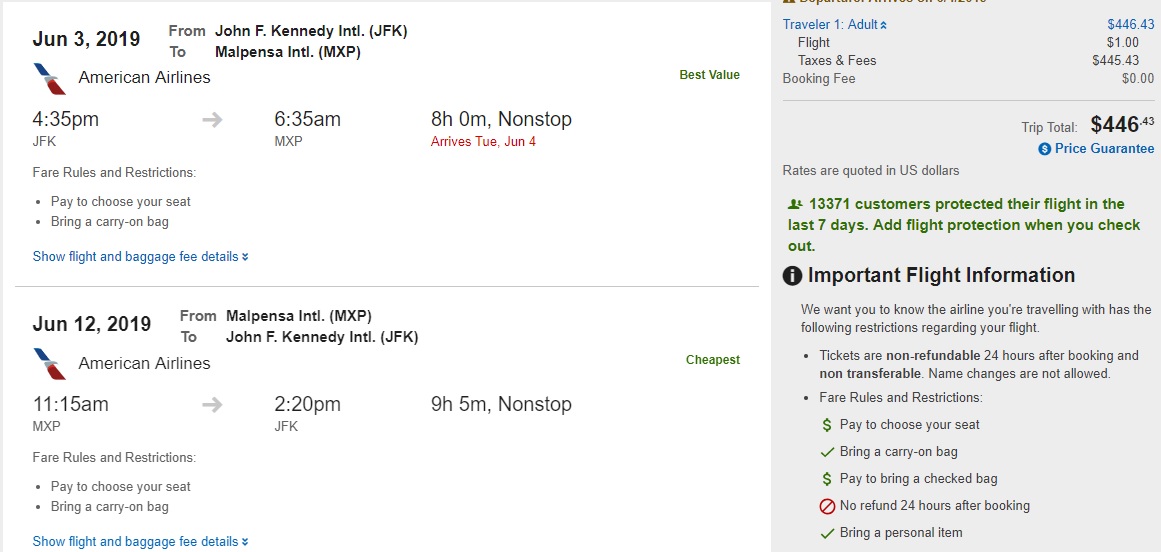Click the checkmark icon beside Bring a personal item

point(827,533)
